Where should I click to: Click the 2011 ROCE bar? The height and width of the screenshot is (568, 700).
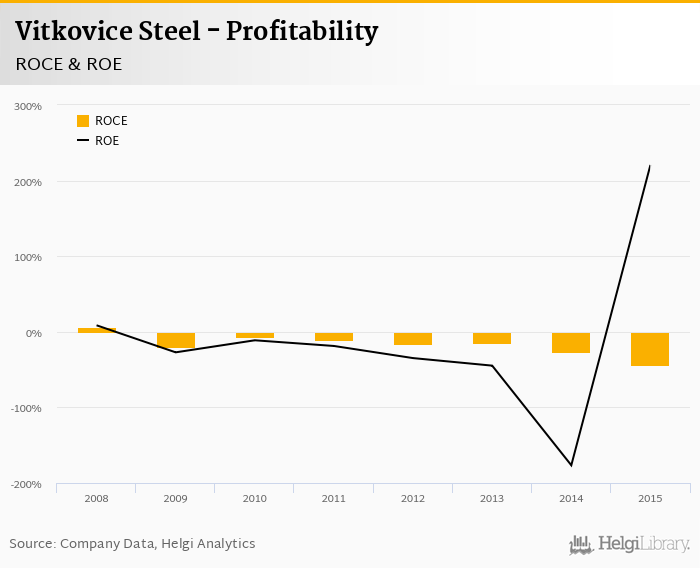pos(334,337)
